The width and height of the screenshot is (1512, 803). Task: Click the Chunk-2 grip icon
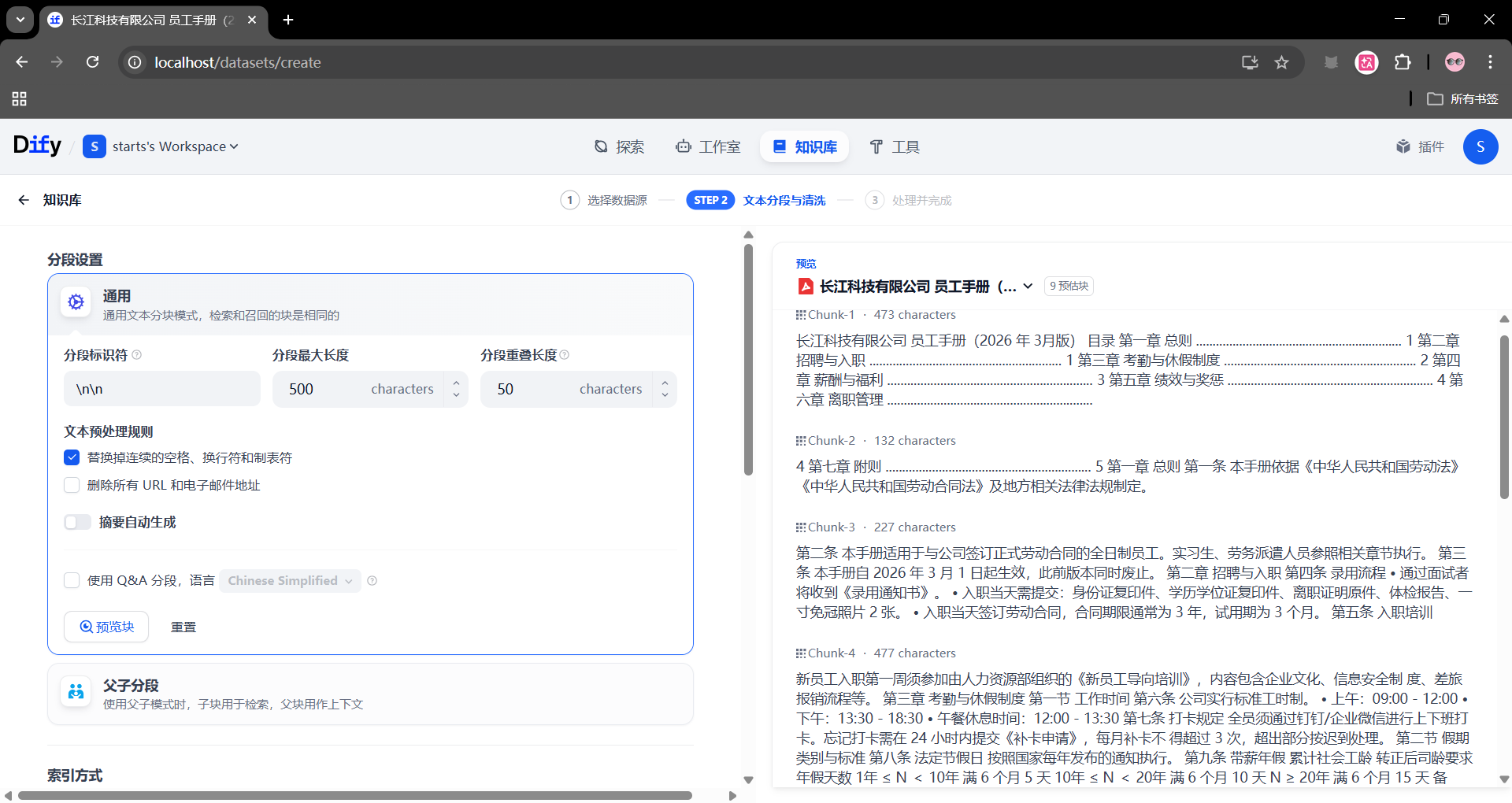[x=801, y=441]
